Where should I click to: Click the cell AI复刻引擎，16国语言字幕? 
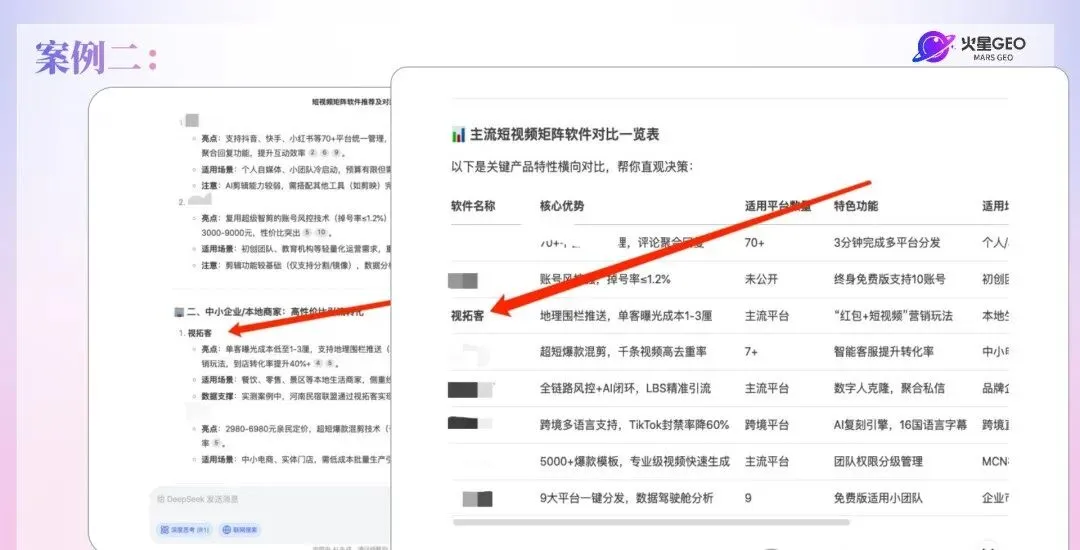900,425
